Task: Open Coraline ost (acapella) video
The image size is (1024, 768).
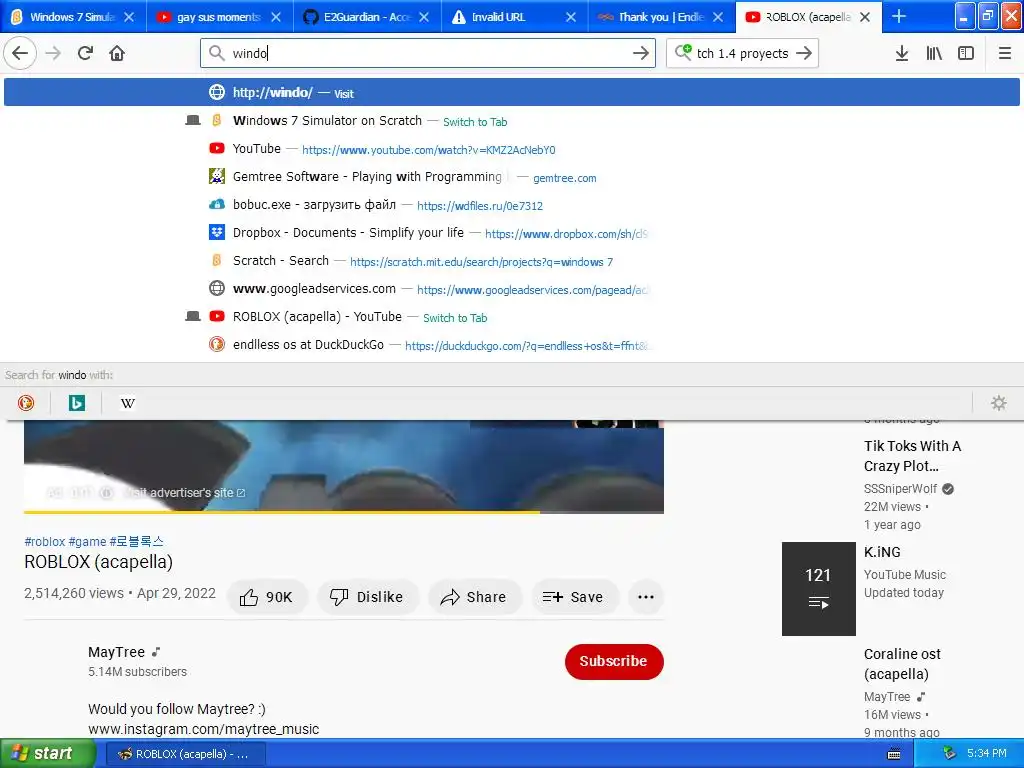Action: click(x=902, y=664)
